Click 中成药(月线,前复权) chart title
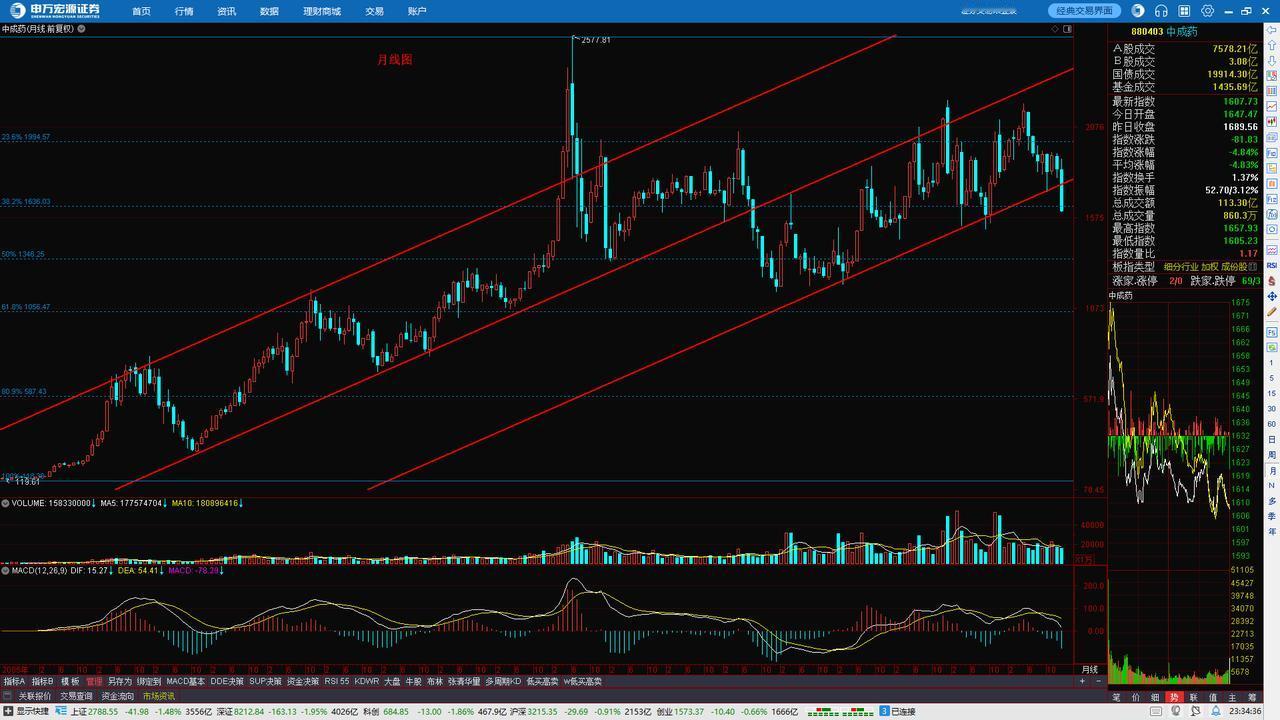The width and height of the screenshot is (1280, 720). point(38,29)
